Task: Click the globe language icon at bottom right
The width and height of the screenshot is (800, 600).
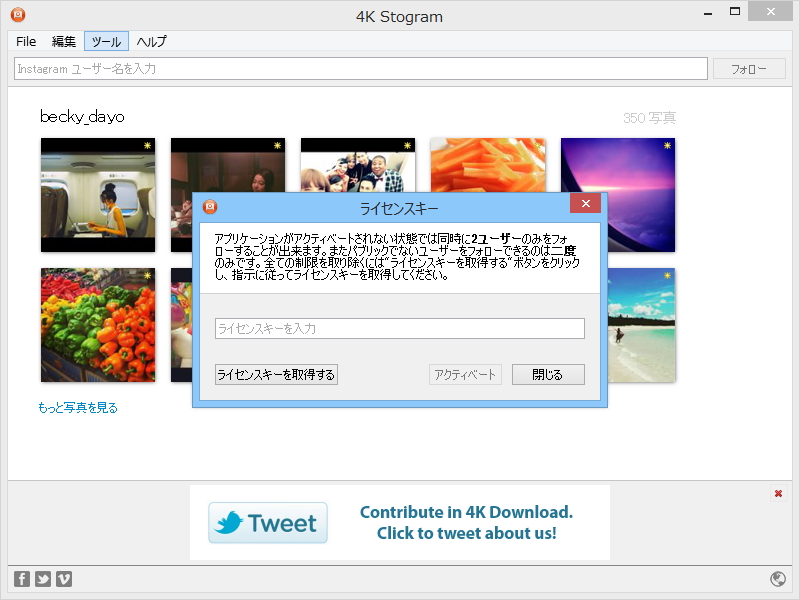Action: click(779, 578)
